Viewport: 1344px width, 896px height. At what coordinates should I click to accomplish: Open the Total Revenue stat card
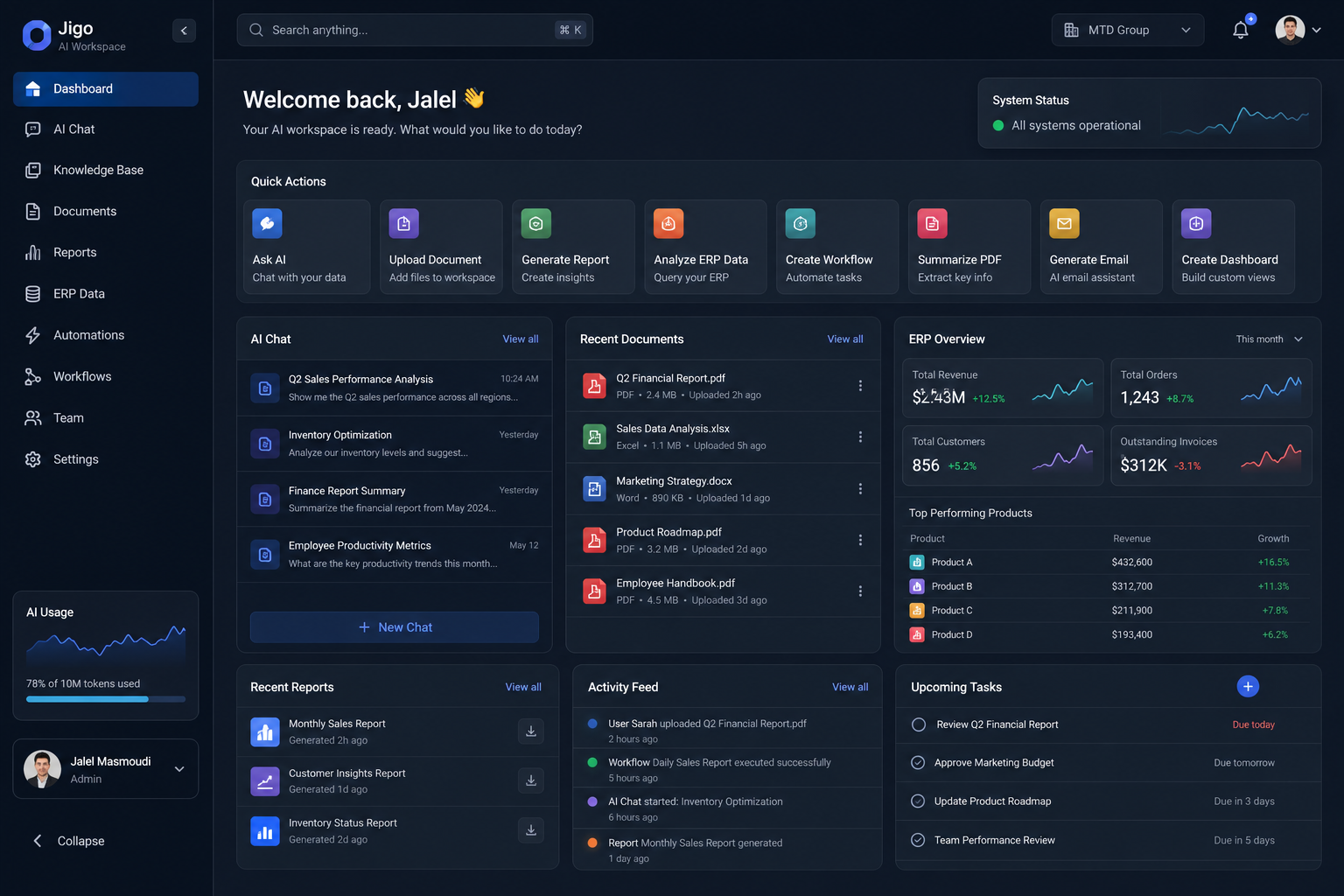1003,388
